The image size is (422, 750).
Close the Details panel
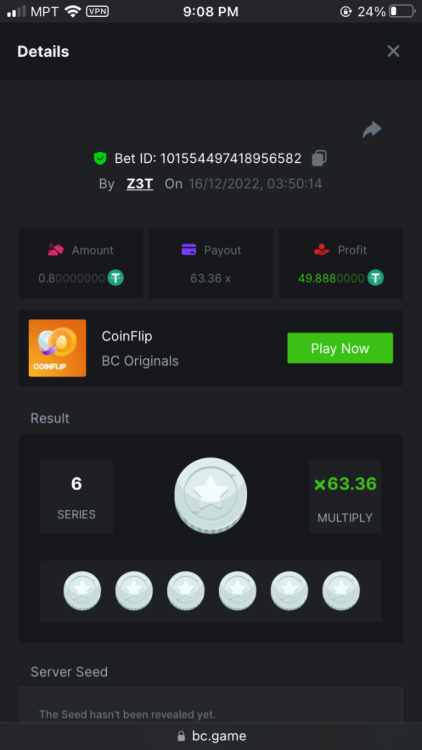click(x=393, y=51)
